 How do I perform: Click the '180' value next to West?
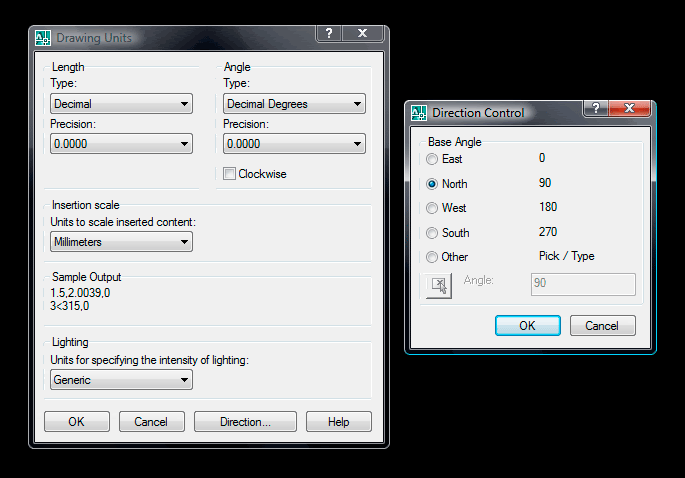pos(548,207)
